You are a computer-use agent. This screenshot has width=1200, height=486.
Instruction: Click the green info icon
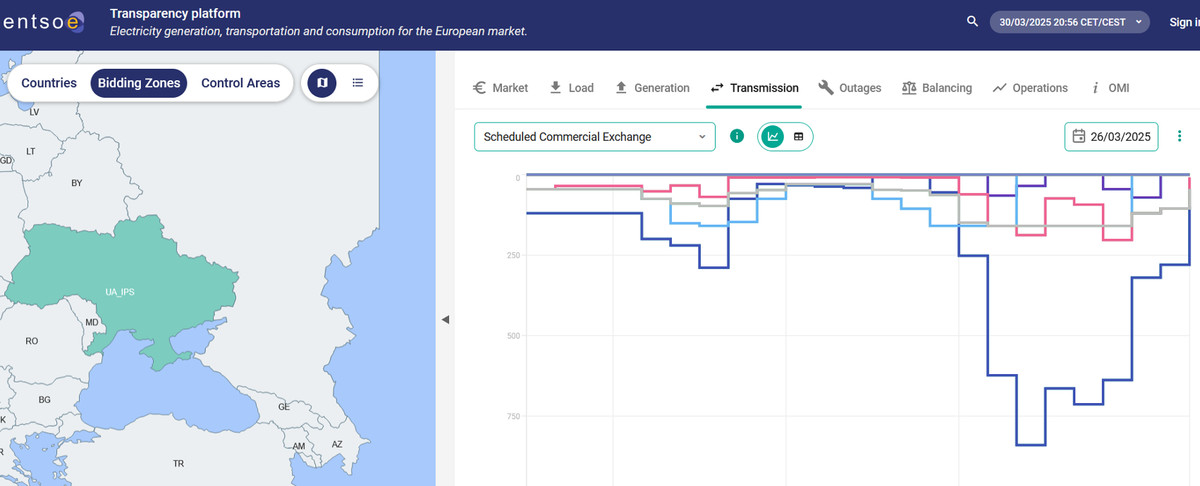click(737, 136)
